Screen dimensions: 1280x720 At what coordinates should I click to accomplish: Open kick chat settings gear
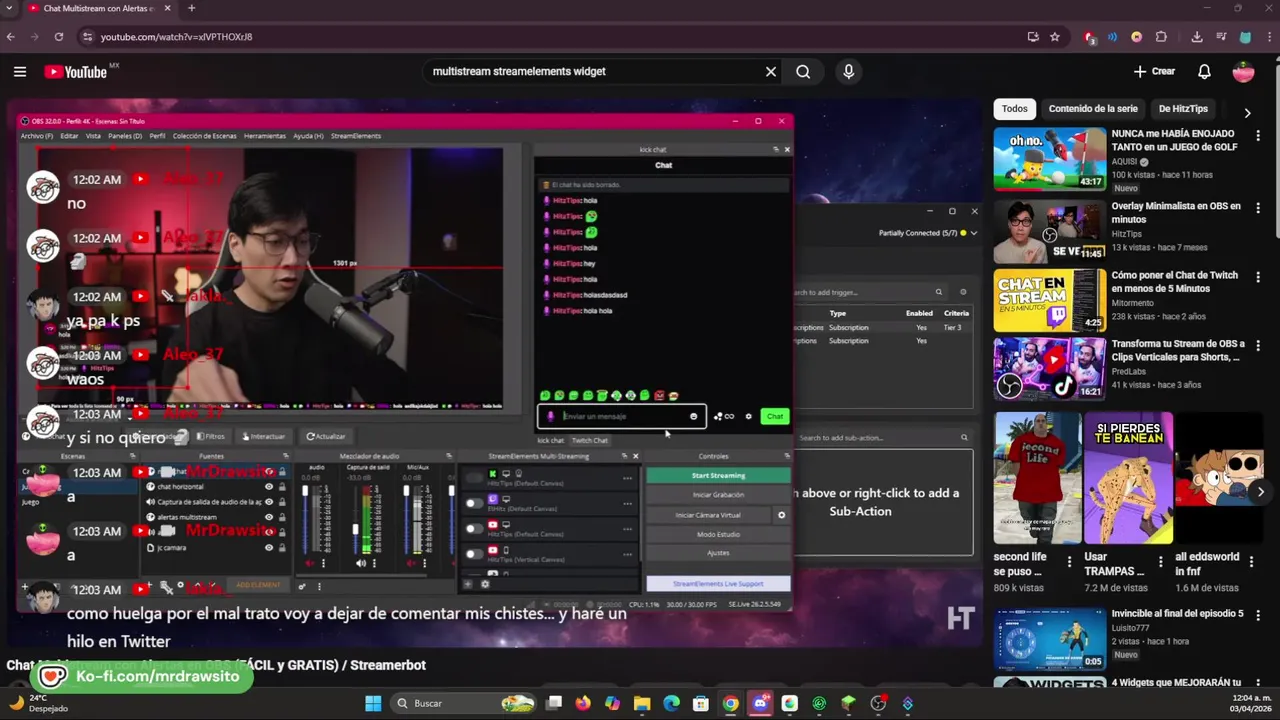[748, 416]
